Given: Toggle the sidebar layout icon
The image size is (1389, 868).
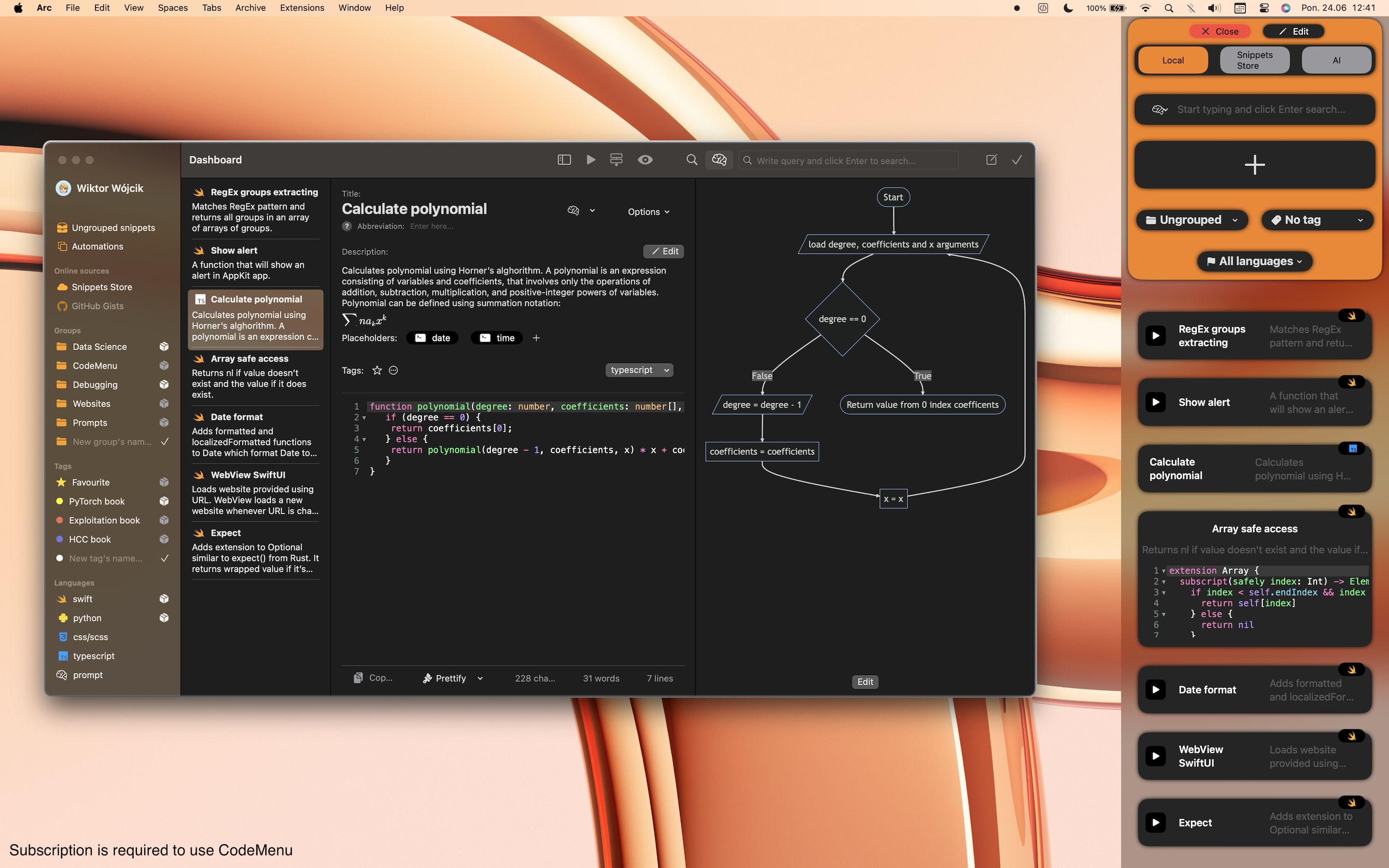Looking at the screenshot, I should (564, 160).
